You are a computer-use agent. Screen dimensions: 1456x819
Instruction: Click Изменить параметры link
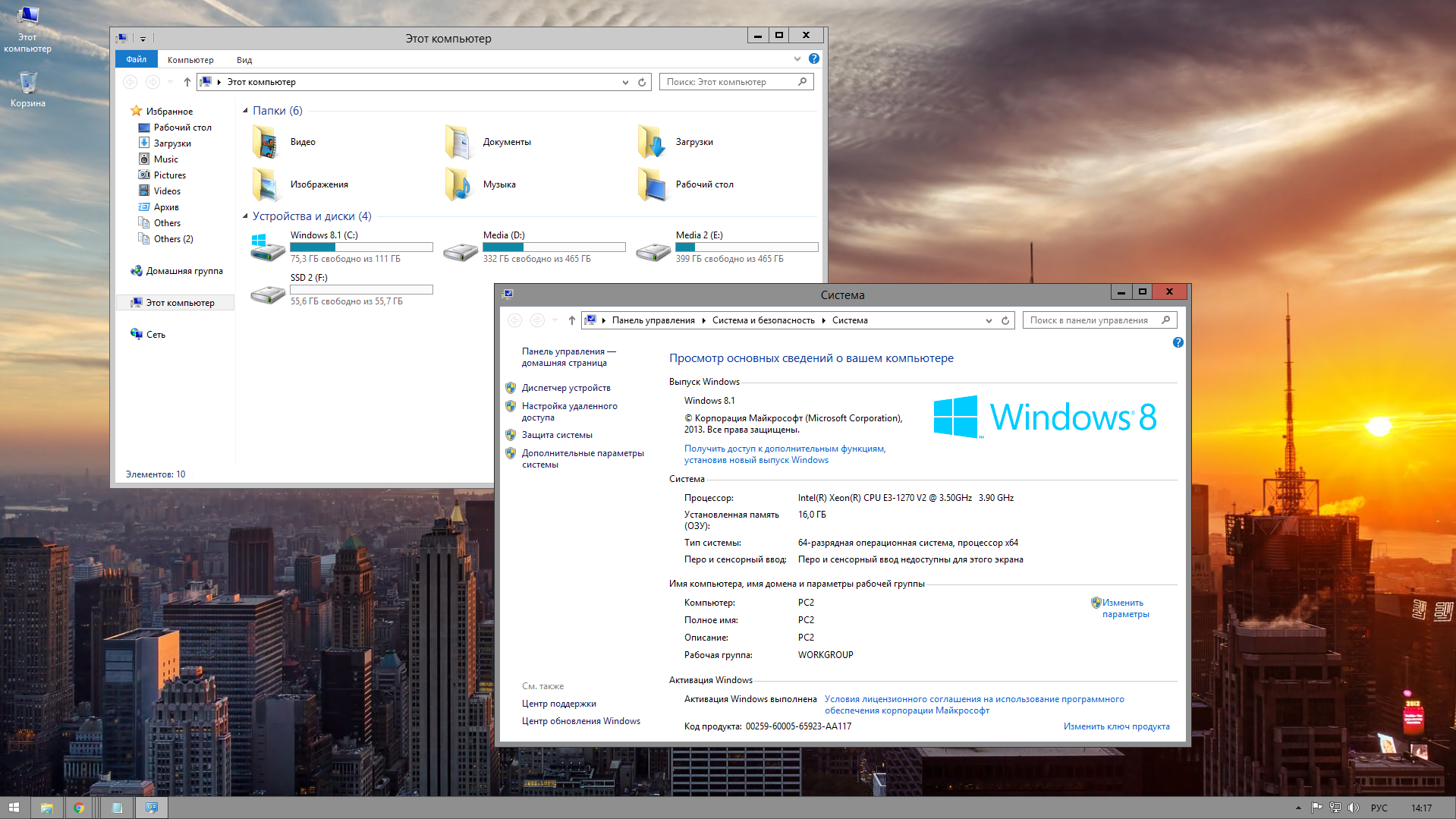point(1126,608)
